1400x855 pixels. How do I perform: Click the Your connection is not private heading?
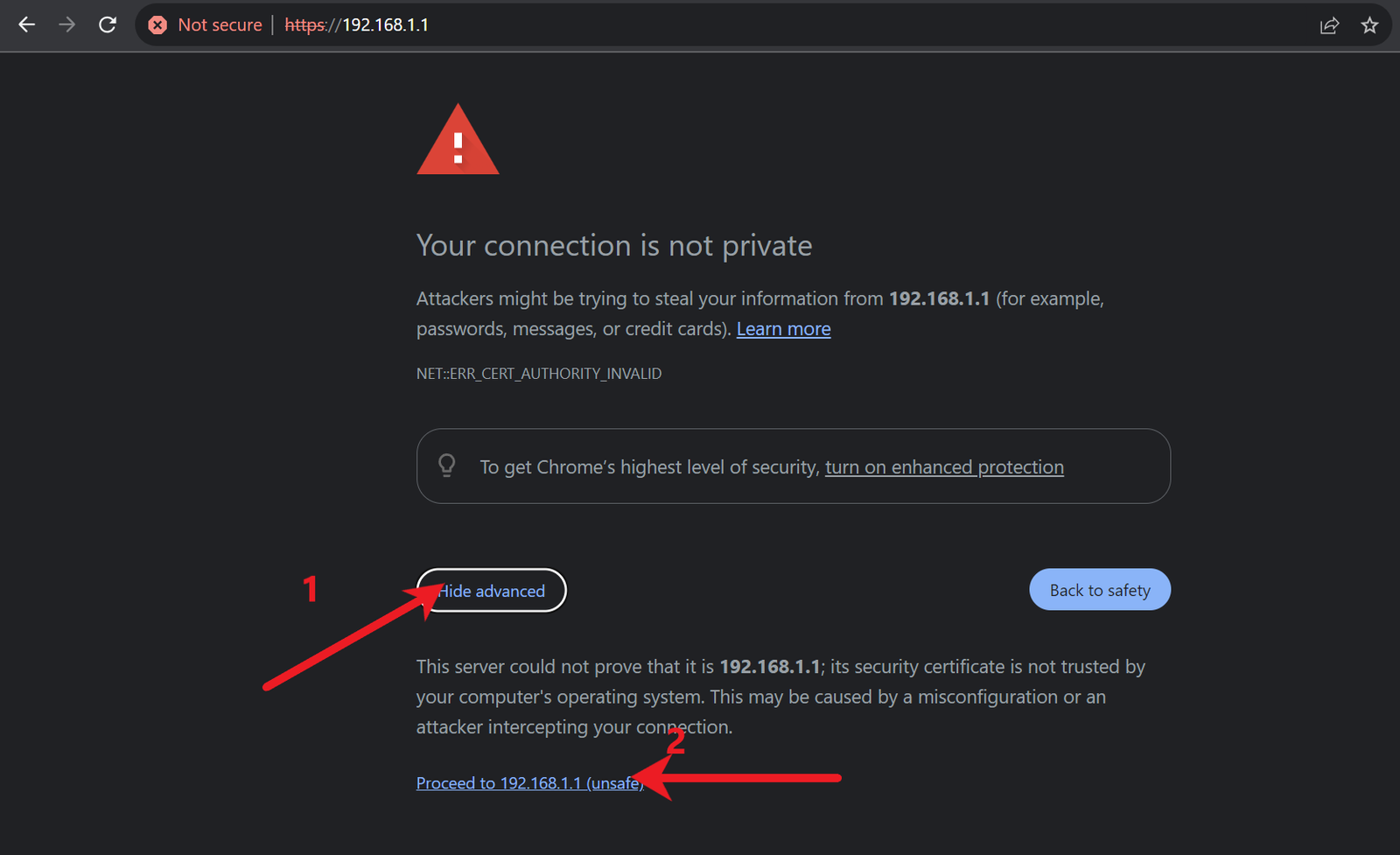pos(614,246)
